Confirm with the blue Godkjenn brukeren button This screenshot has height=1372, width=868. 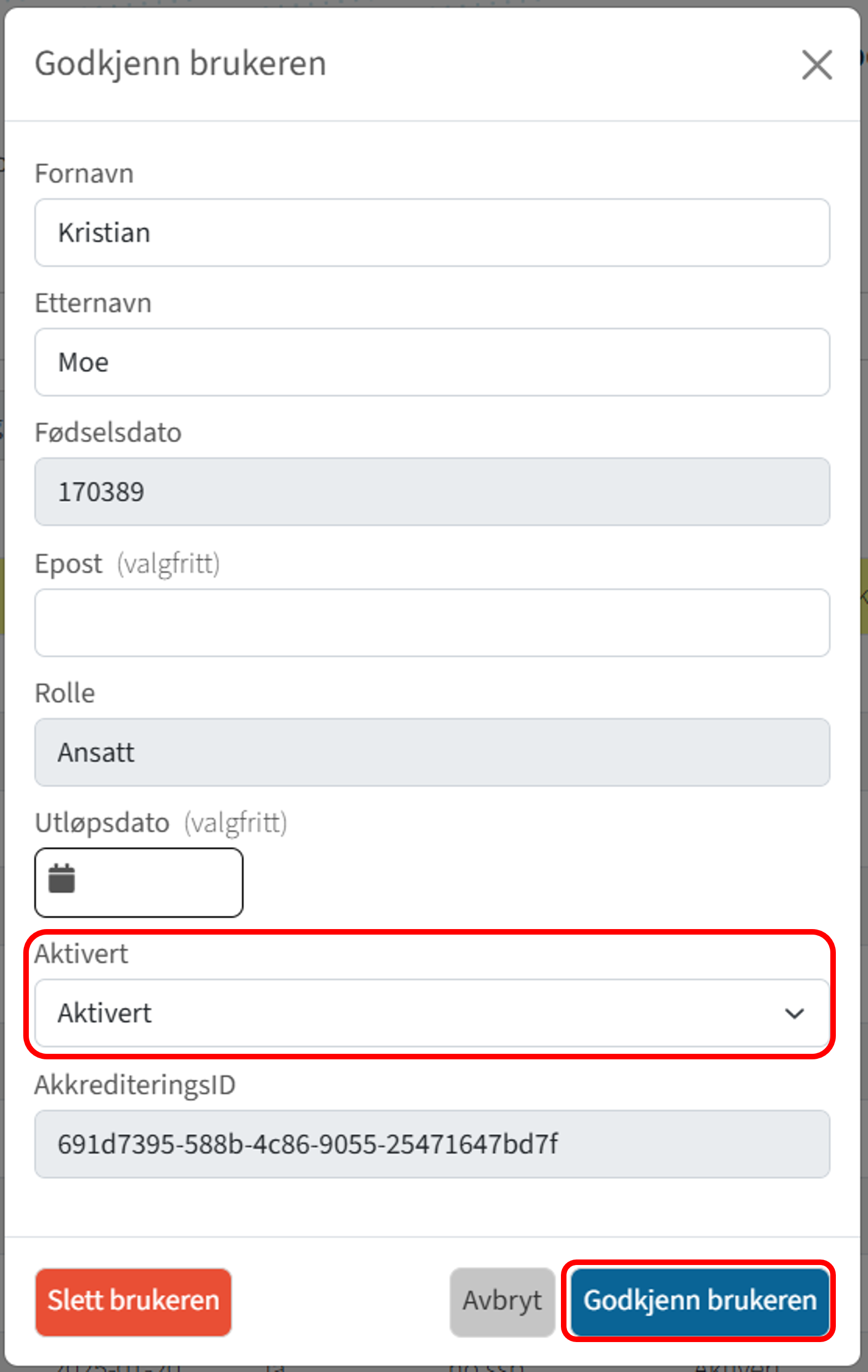coord(699,1302)
